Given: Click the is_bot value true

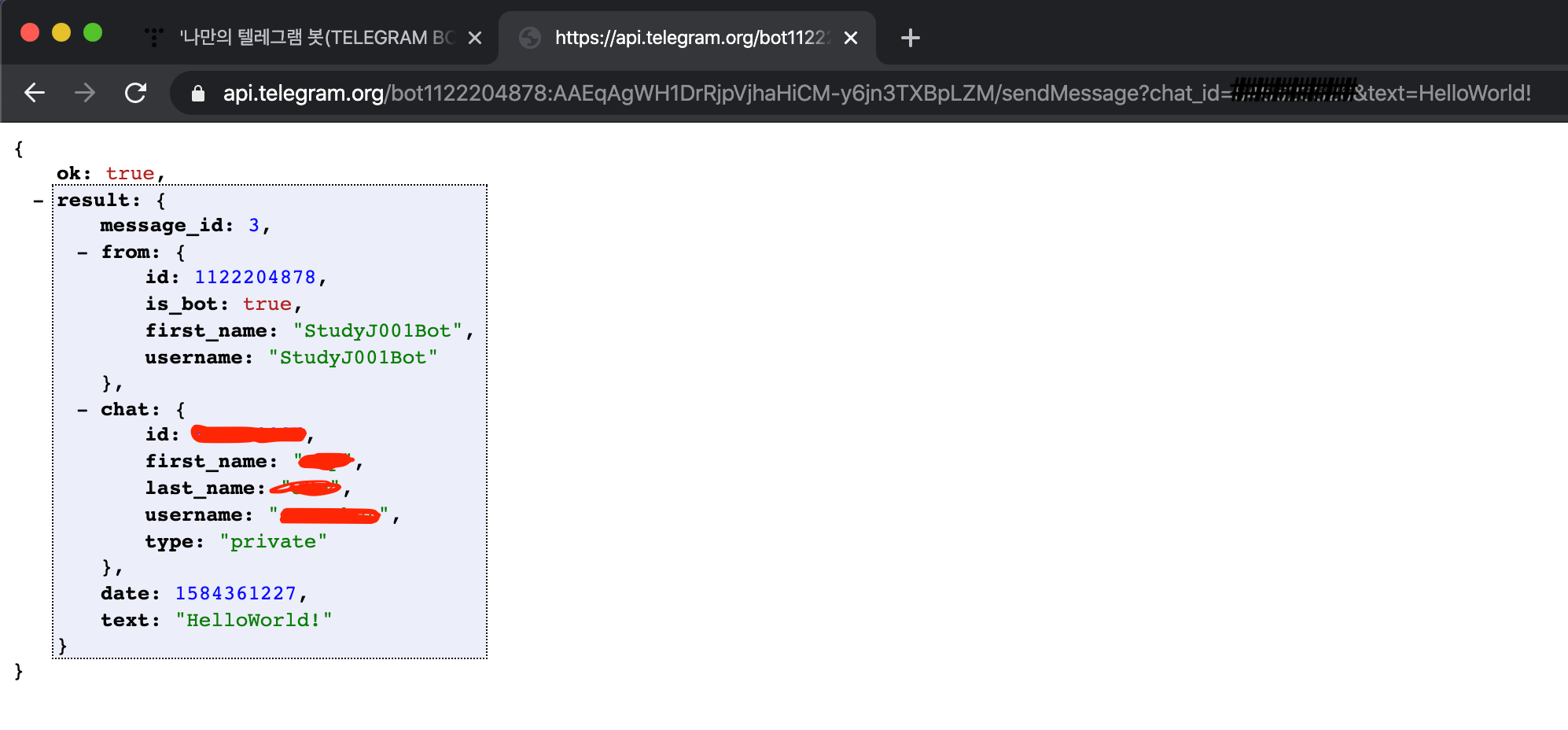Looking at the screenshot, I should (x=267, y=304).
